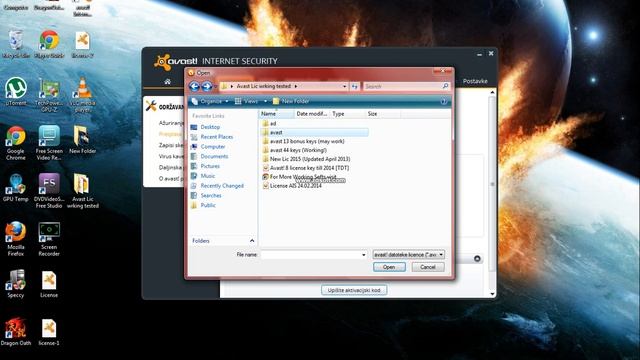Click the Upišite aktivacijski kod button
This screenshot has height=360, width=640.
point(354,290)
